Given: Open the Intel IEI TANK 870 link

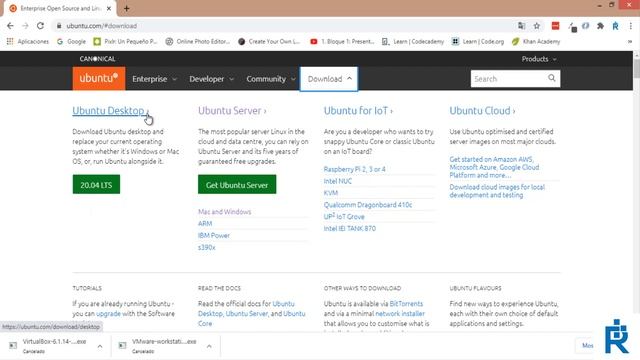Looking at the screenshot, I should (349, 228).
